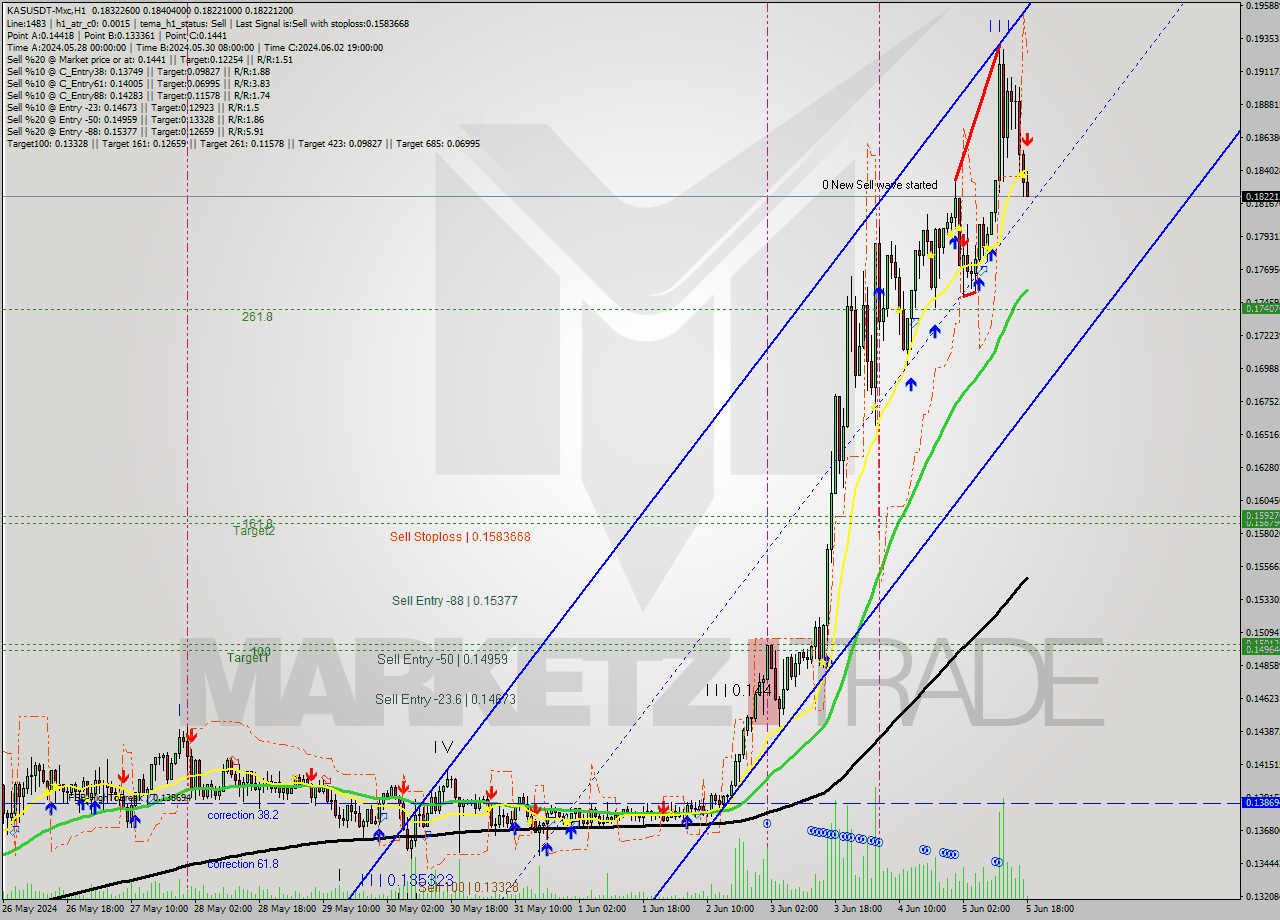
Task: Click the 0.16045 price axis label
Action: click(x=1262, y=500)
